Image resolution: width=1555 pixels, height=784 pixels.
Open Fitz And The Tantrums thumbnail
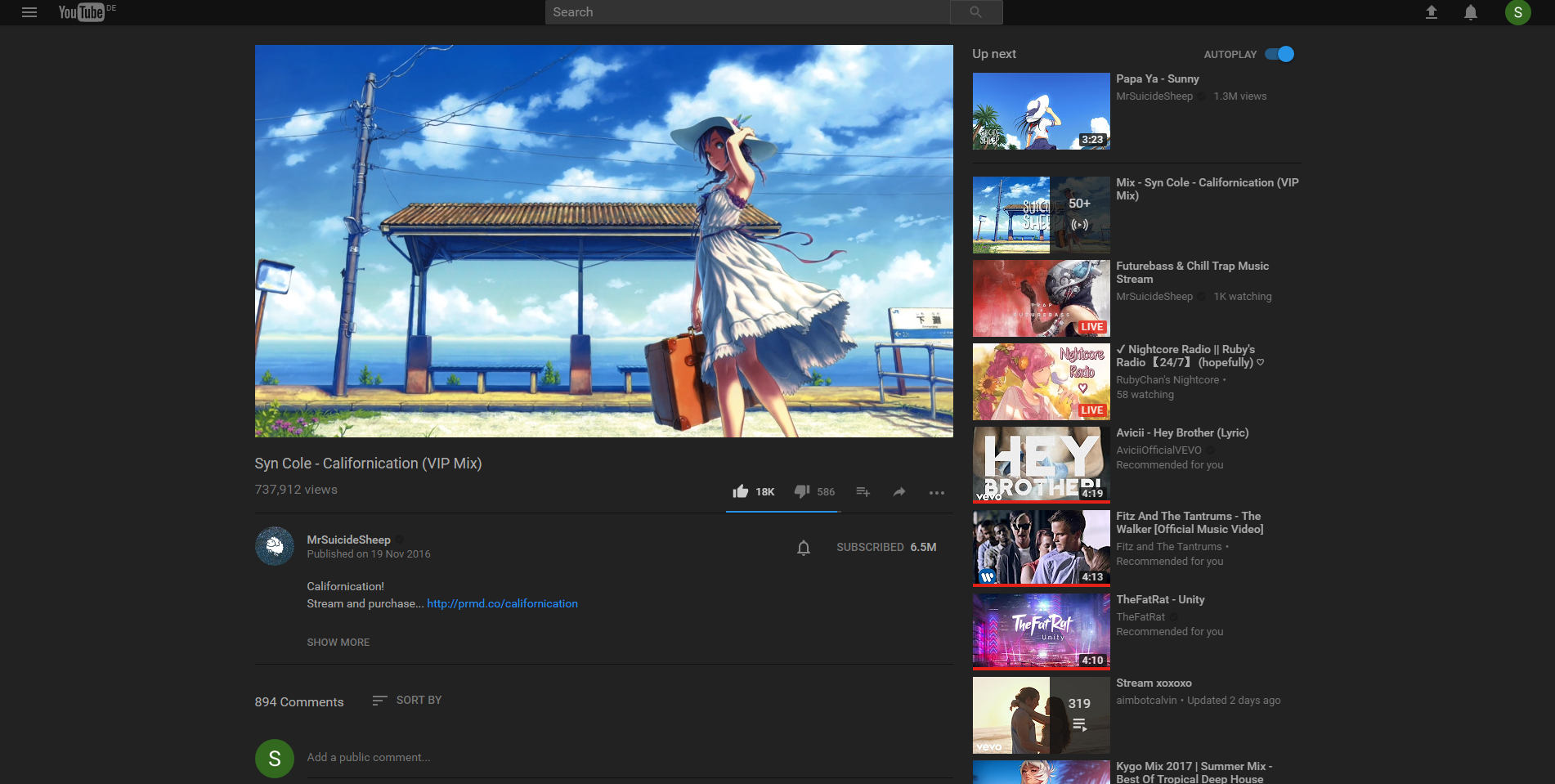[x=1042, y=549]
